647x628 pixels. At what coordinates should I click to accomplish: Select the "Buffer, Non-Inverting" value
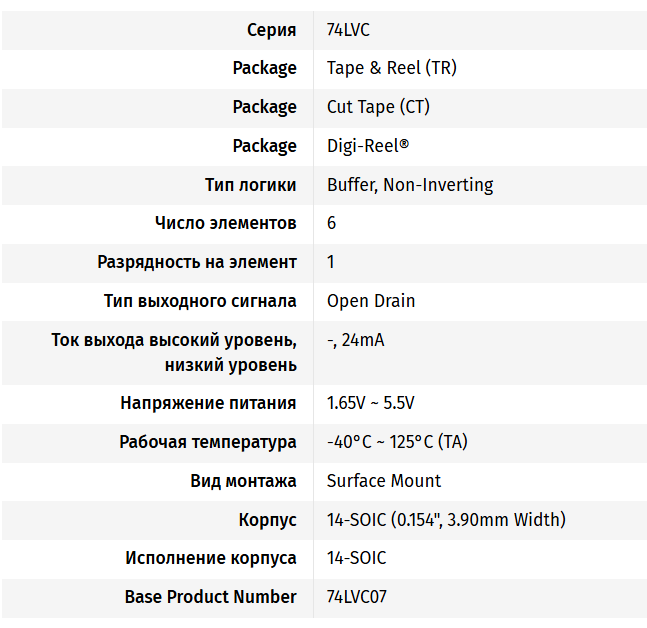click(x=410, y=185)
